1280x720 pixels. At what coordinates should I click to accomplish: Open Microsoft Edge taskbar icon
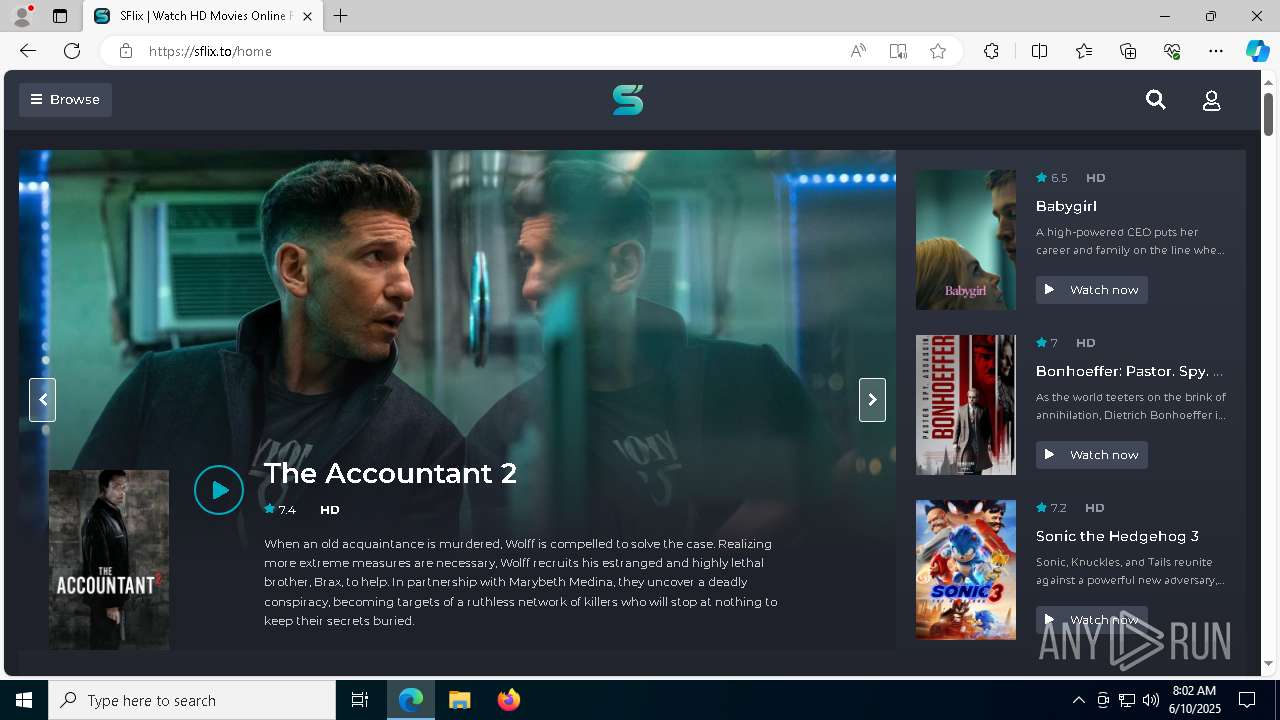(x=411, y=700)
